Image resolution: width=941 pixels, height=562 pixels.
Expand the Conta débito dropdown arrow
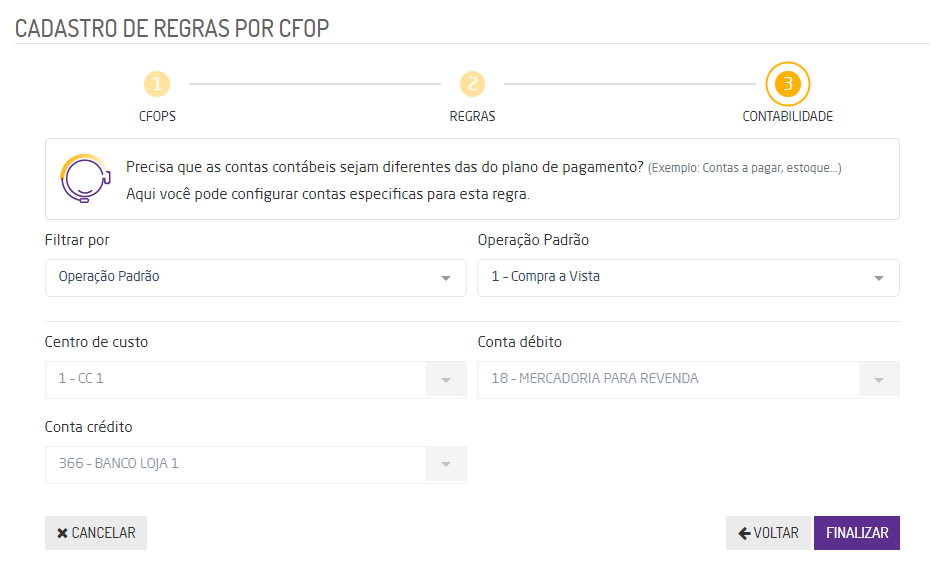[879, 380]
